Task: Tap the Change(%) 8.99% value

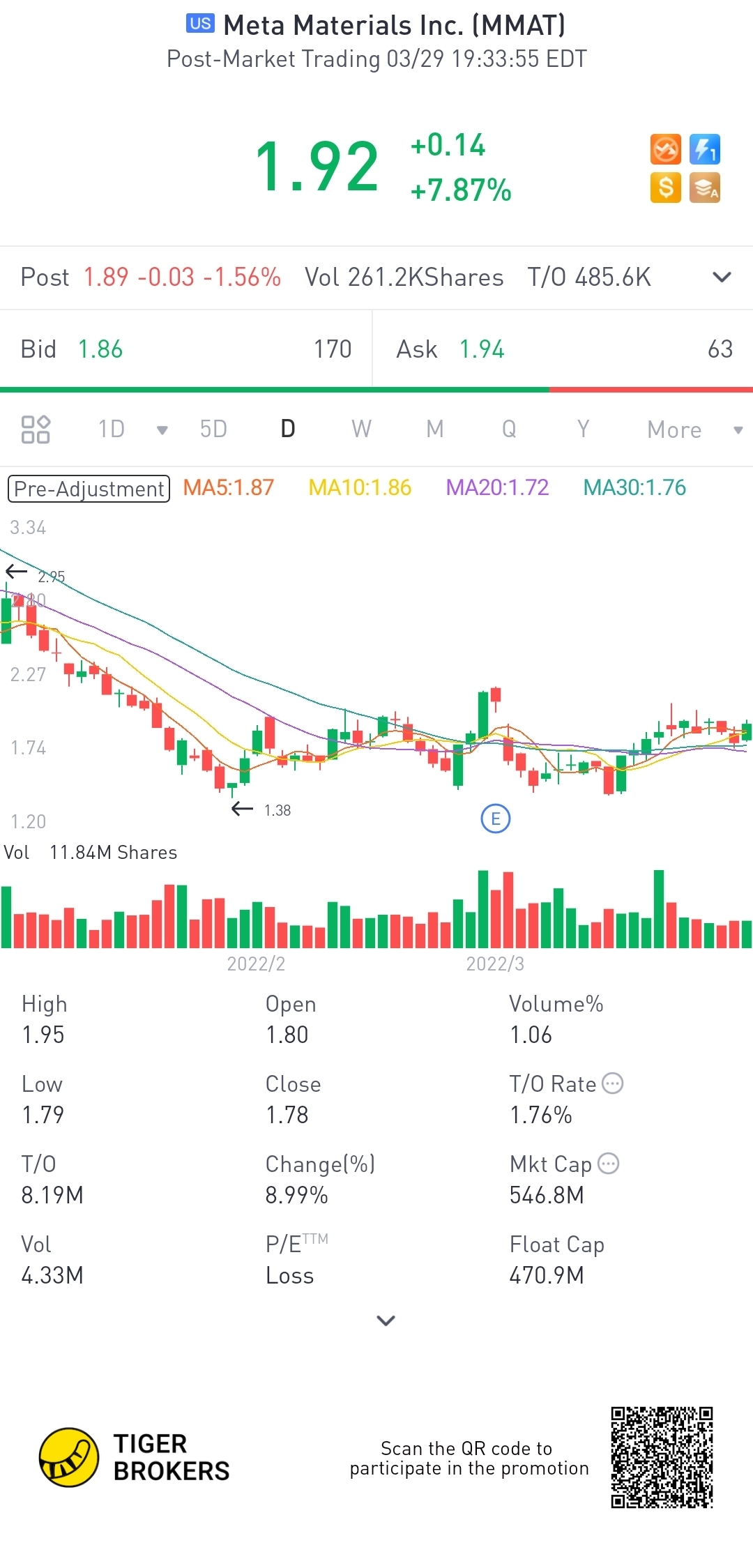Action: pos(296,1196)
